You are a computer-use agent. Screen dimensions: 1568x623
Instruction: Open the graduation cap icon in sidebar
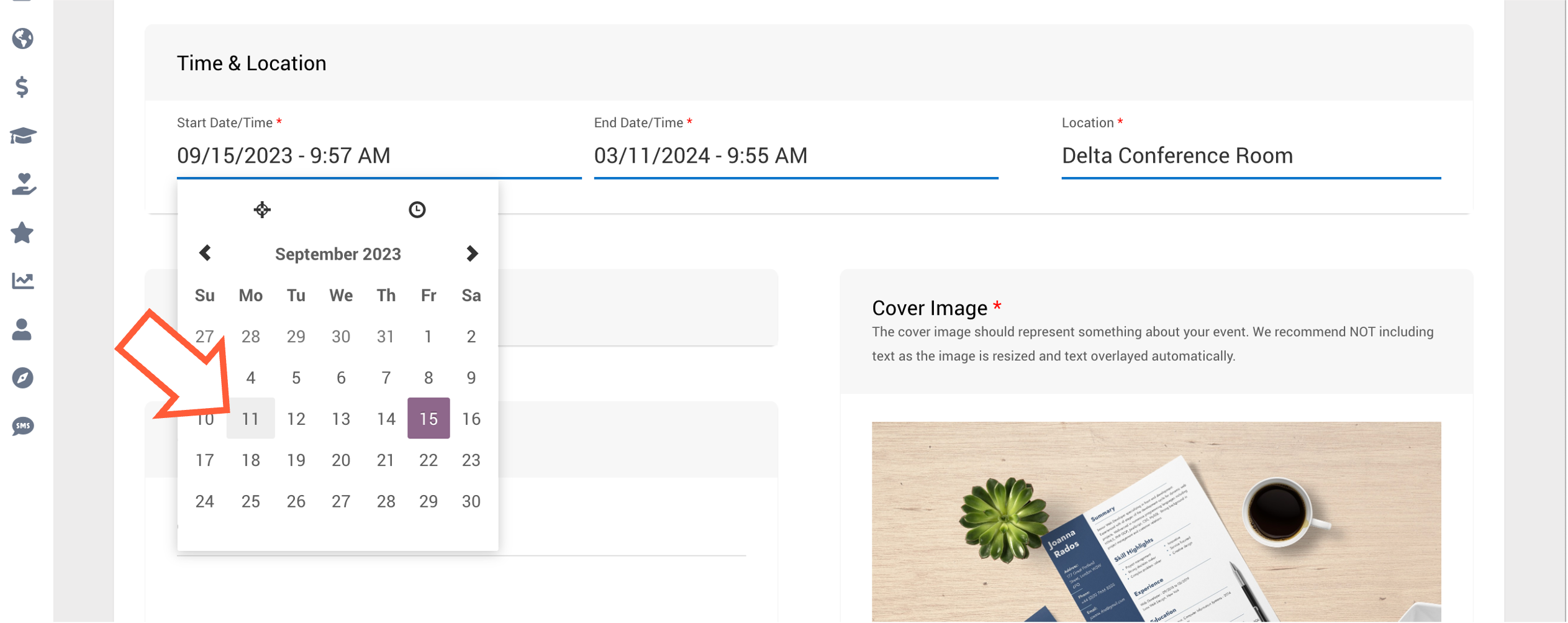[23, 135]
